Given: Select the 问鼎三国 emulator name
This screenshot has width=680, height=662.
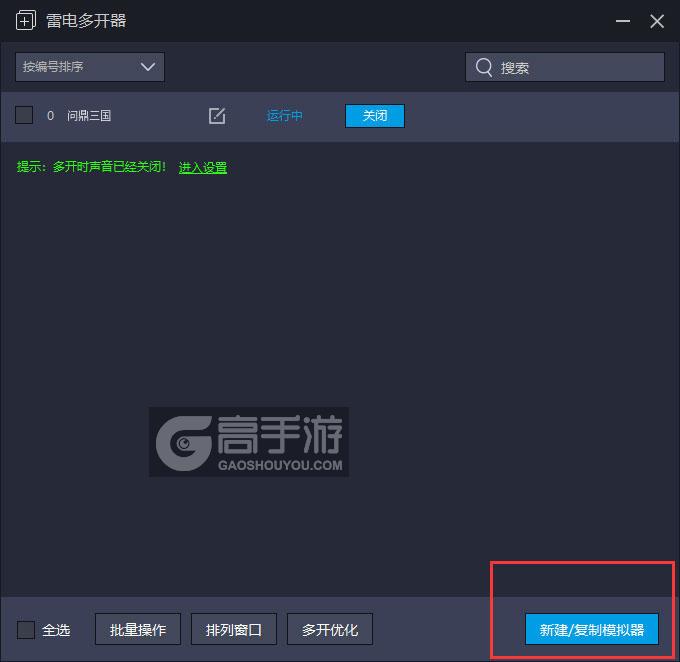Looking at the screenshot, I should 89,116.
